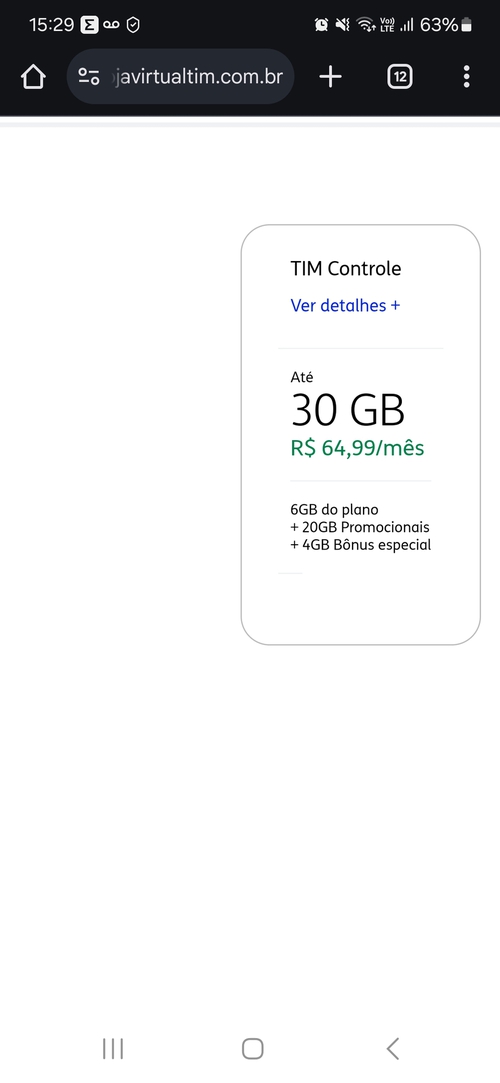
Task: Open the three-dot browser menu
Action: [x=467, y=77]
